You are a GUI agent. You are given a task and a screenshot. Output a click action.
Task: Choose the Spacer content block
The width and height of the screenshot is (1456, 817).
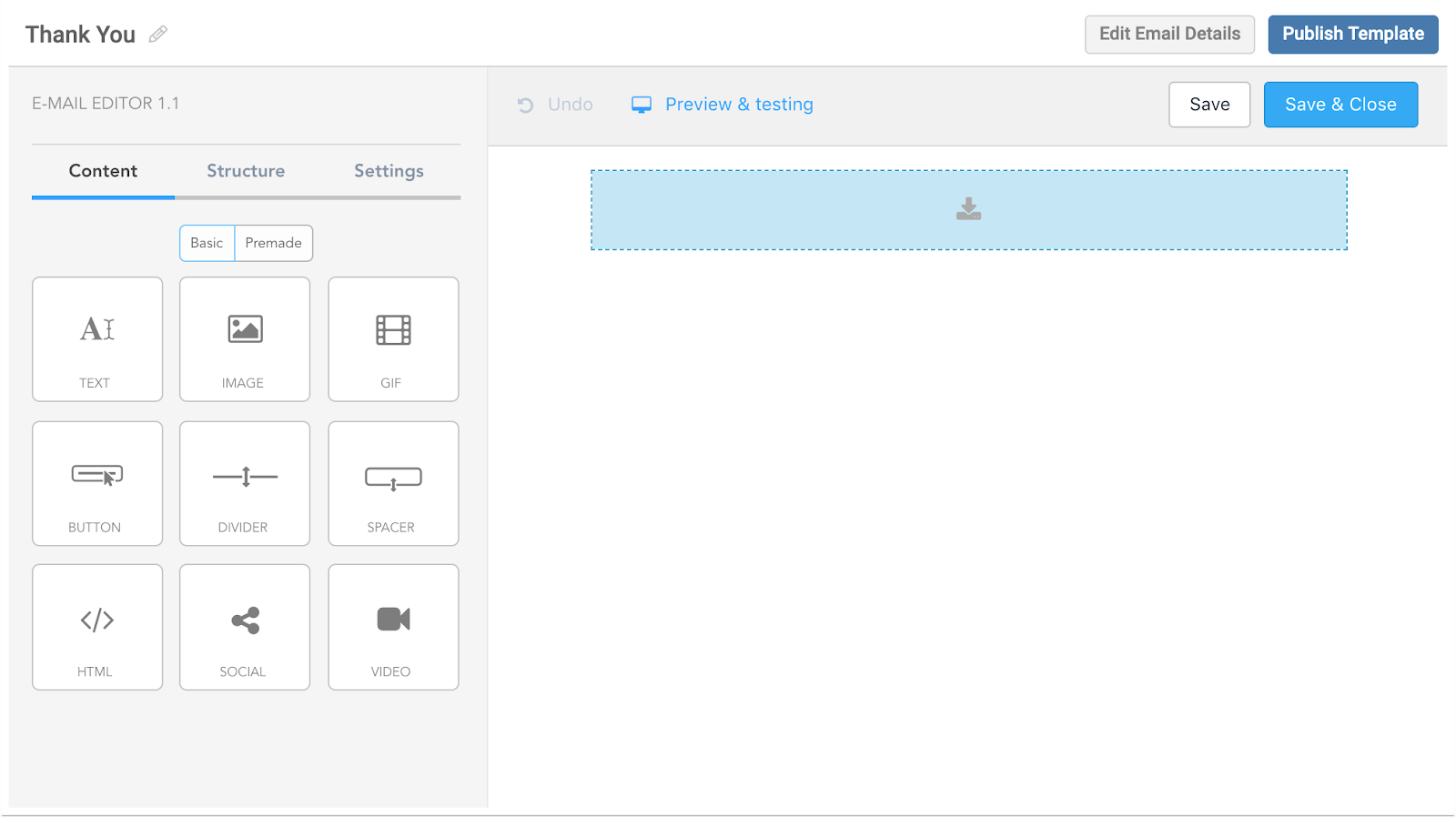click(393, 483)
